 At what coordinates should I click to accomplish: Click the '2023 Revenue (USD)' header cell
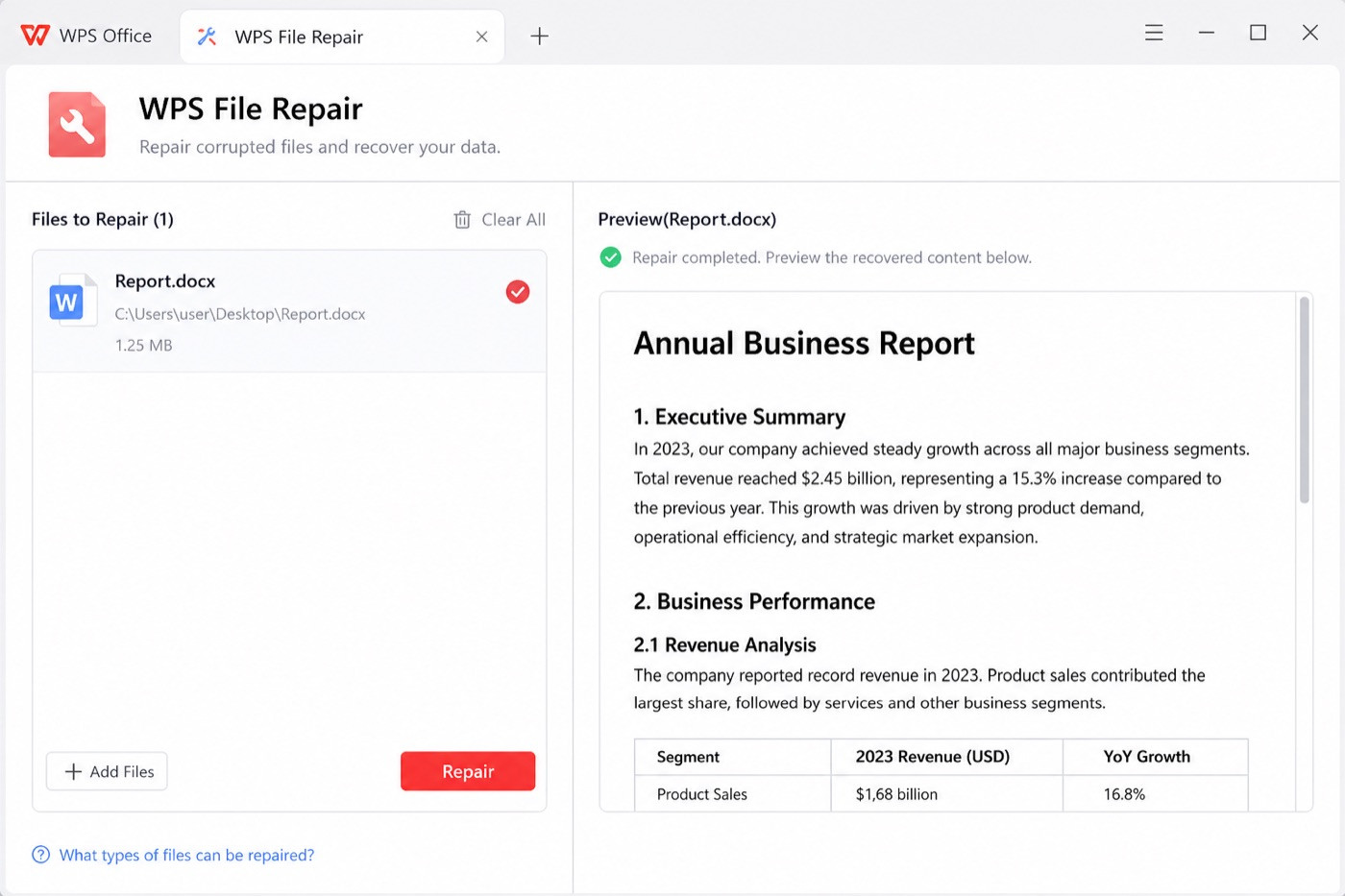[946, 757]
